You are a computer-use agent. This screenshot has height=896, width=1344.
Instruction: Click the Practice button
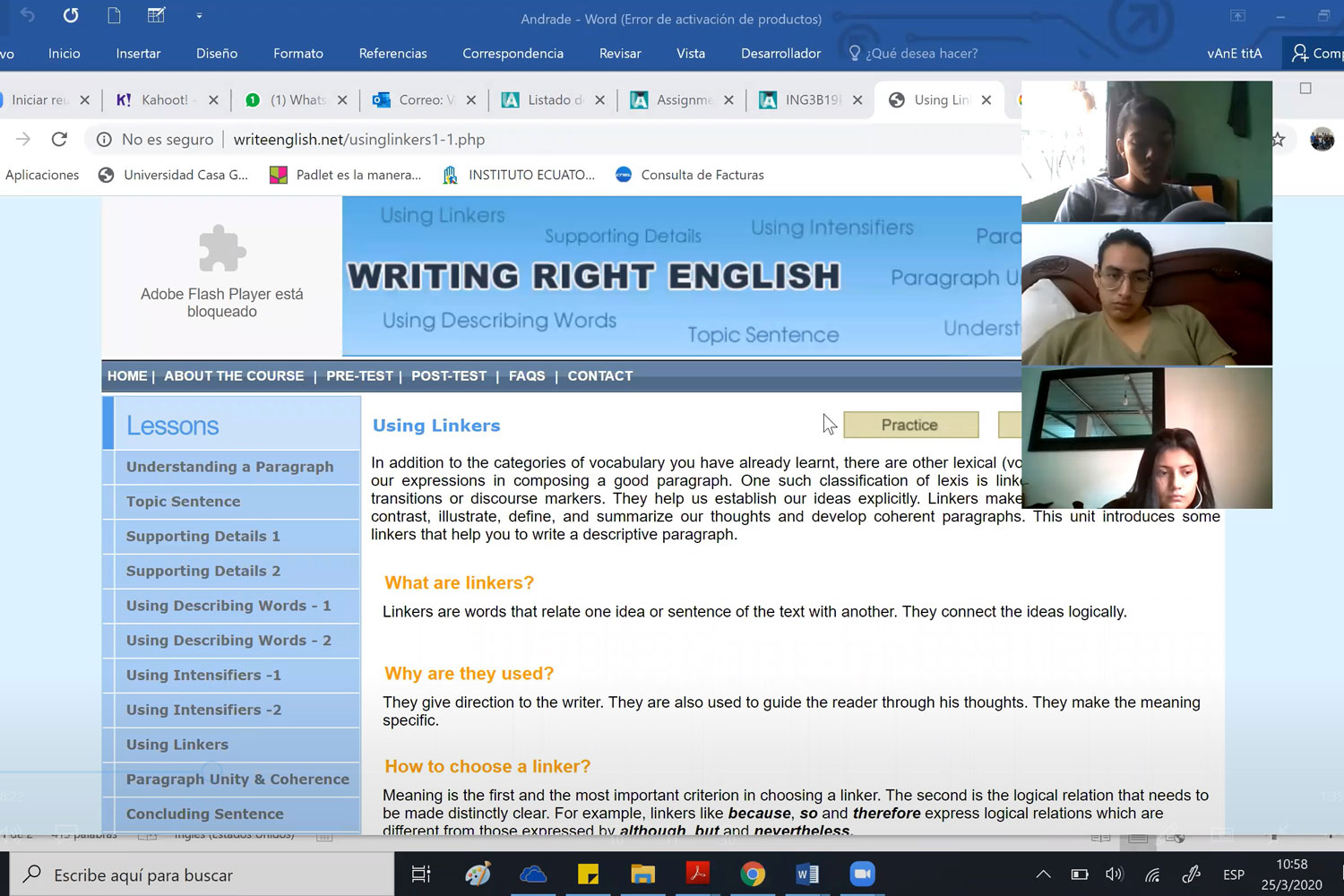click(910, 425)
